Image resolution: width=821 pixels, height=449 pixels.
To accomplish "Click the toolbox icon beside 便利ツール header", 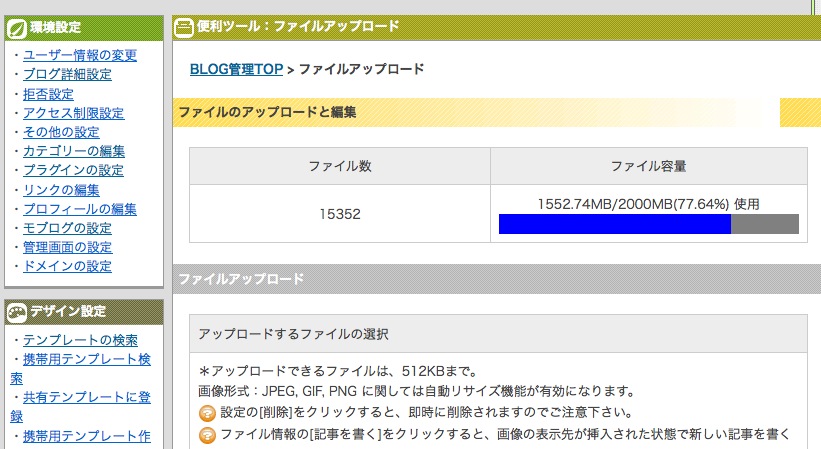I will click(x=184, y=27).
